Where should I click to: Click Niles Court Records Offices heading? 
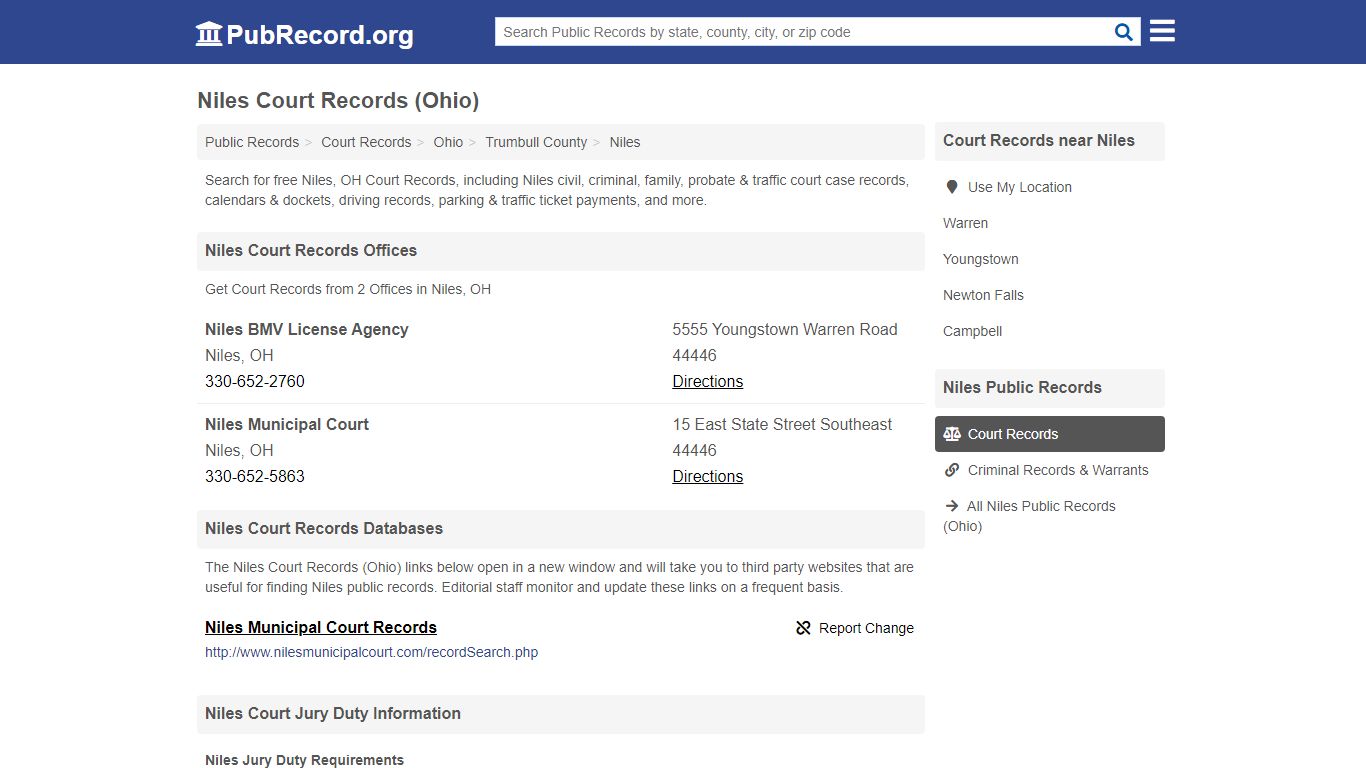311,250
